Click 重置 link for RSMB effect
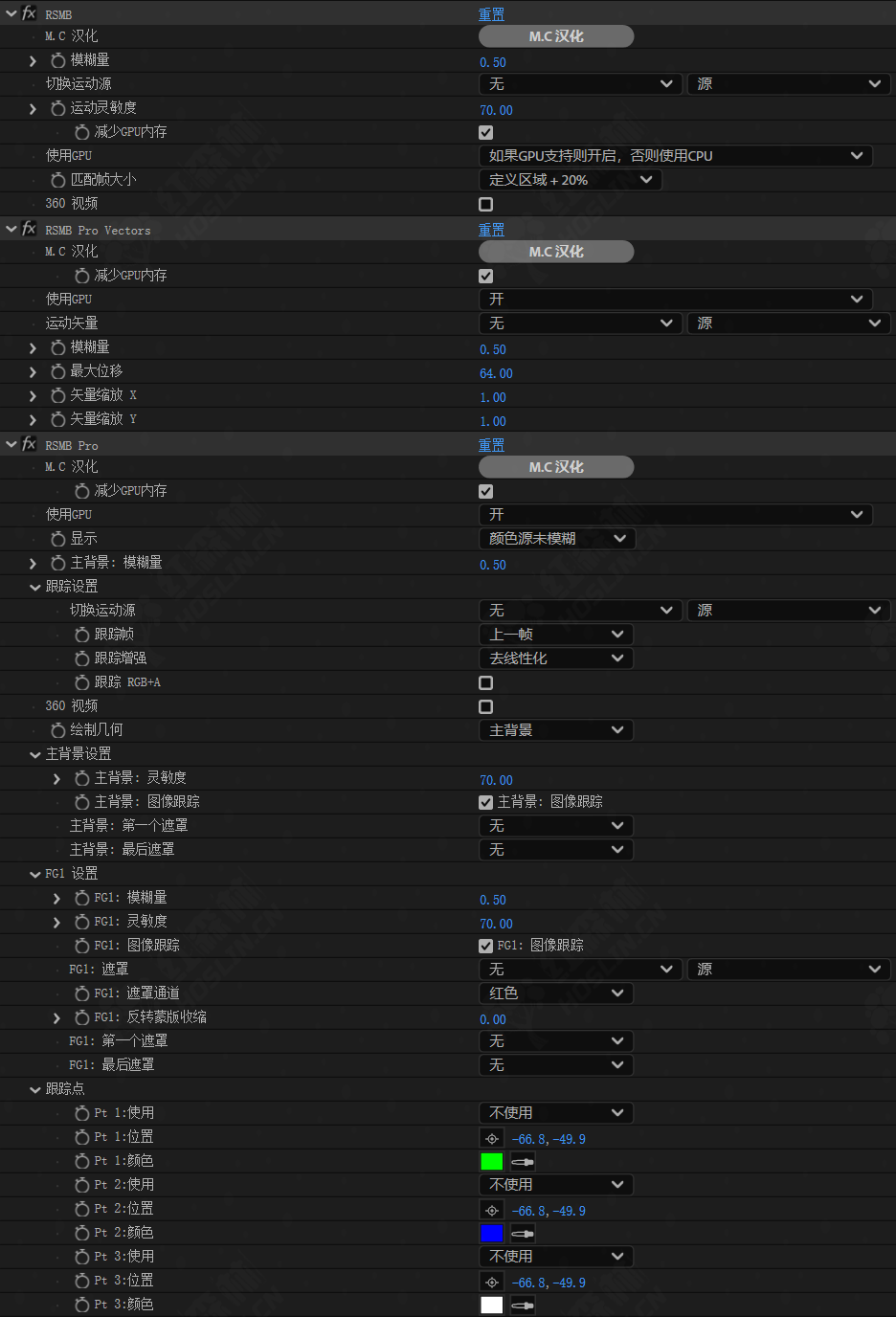 pyautogui.click(x=491, y=14)
